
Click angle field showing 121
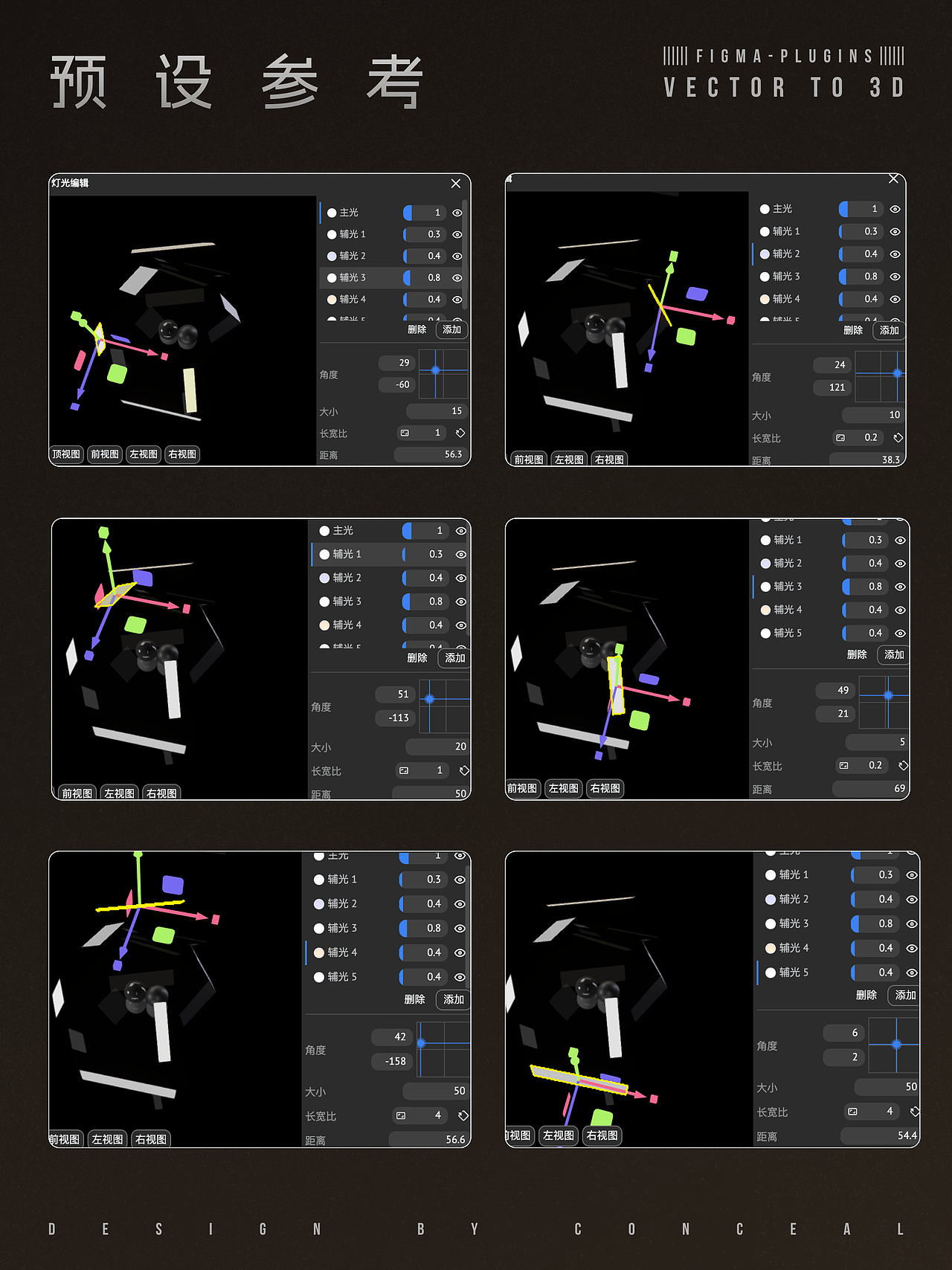click(x=832, y=387)
